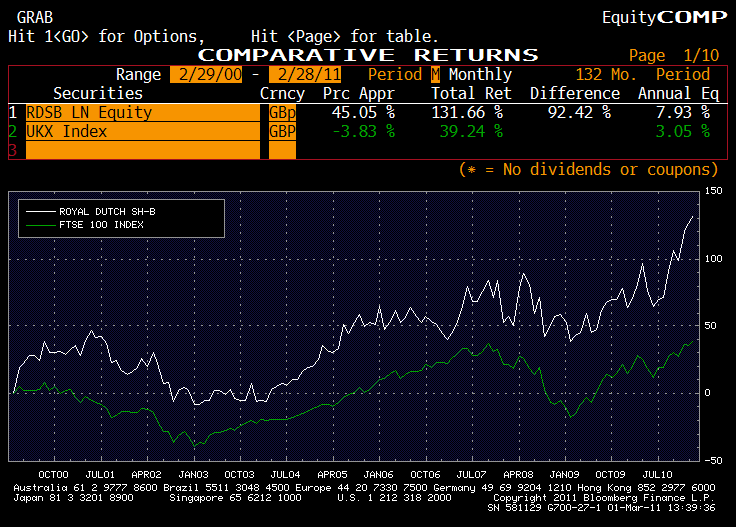This screenshot has width=736, height=527.
Task: Click the 132 Mo. period label
Action: click(x=606, y=75)
